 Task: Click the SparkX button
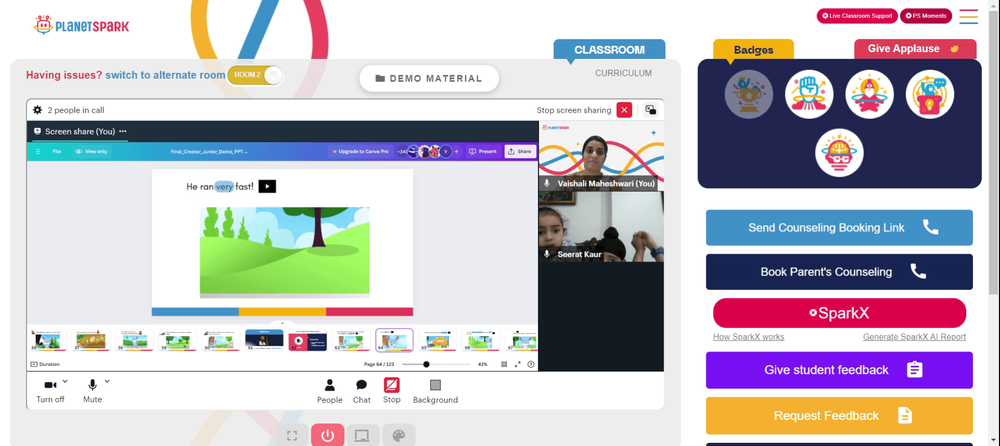839,313
